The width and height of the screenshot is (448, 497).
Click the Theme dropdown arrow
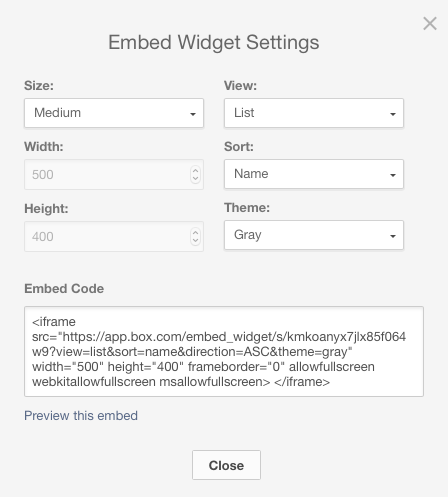point(393,236)
